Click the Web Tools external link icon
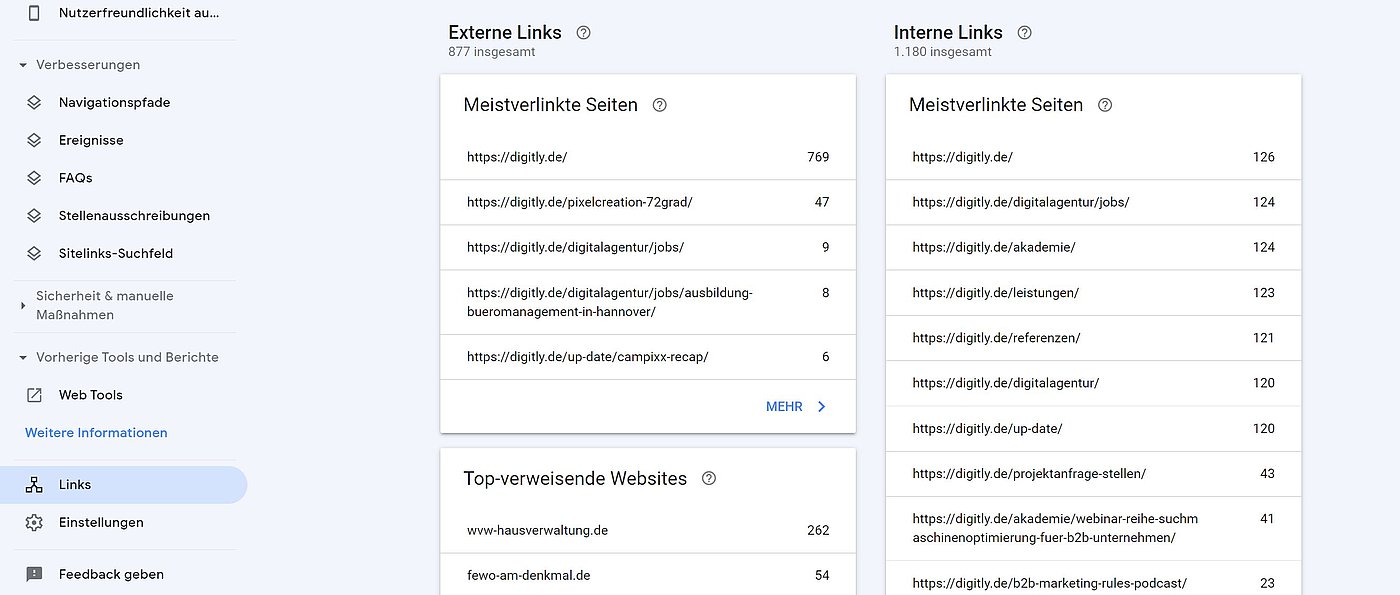The height and width of the screenshot is (595, 1400). click(x=34, y=395)
